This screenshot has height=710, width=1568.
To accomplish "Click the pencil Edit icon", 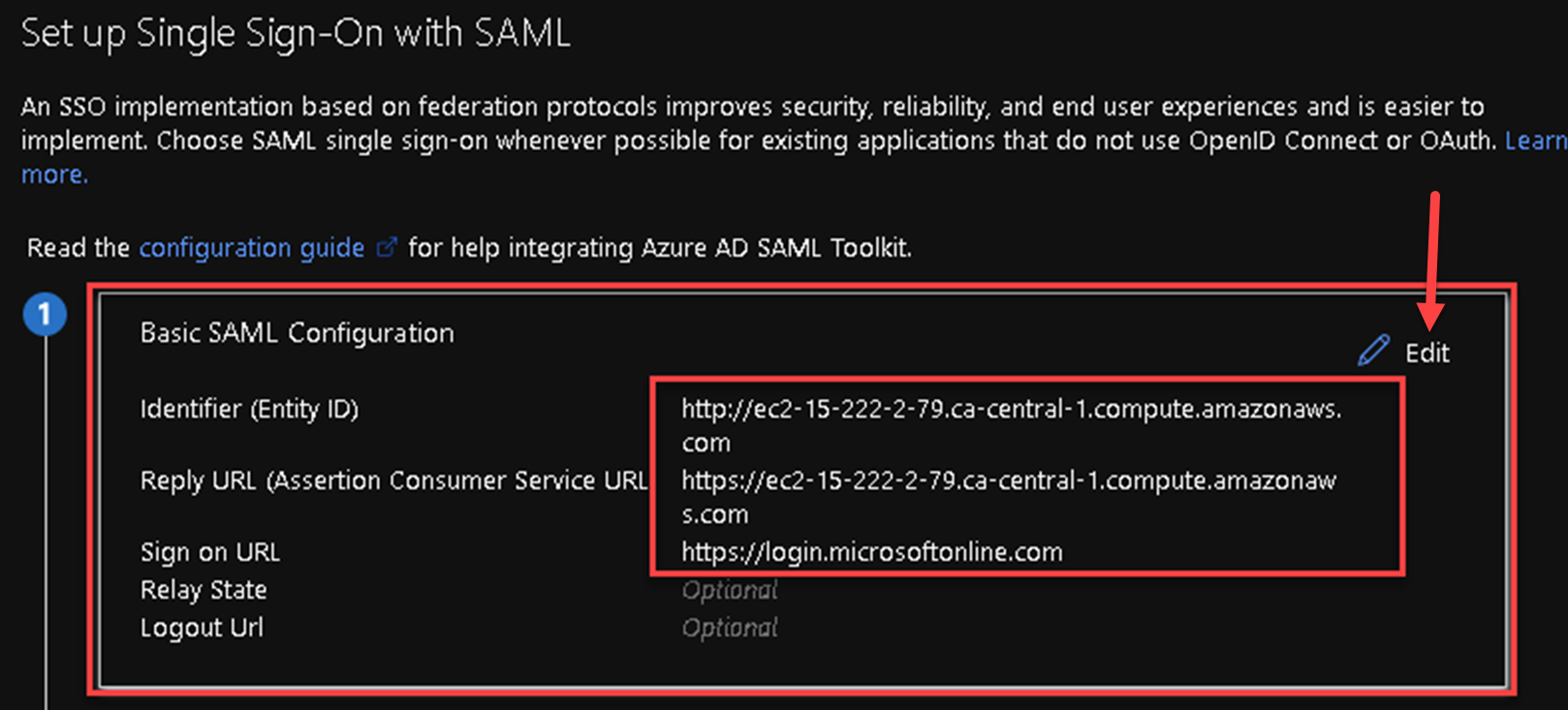I will click(1373, 351).
